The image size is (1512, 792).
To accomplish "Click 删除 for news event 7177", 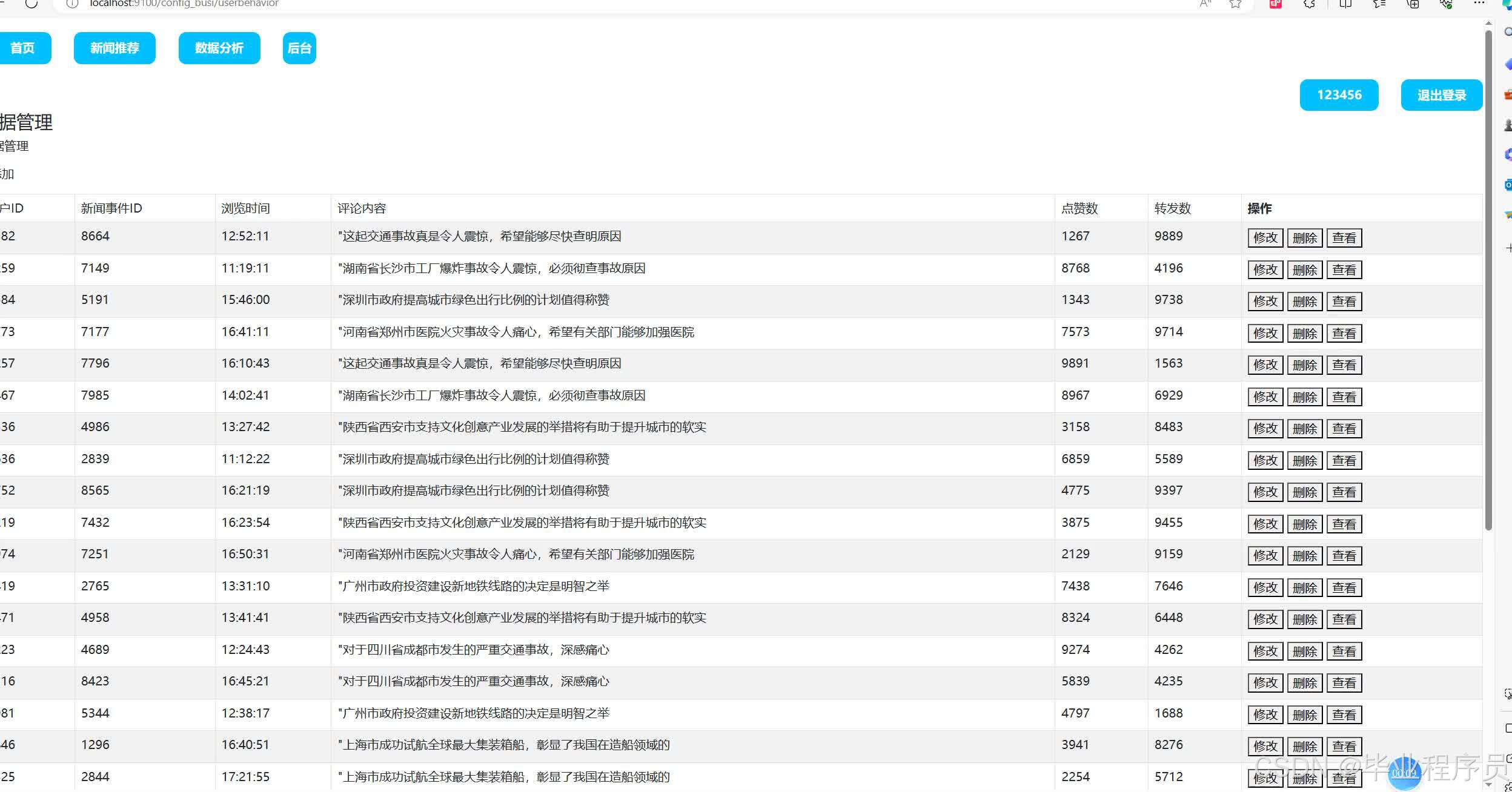I will coord(1304,334).
